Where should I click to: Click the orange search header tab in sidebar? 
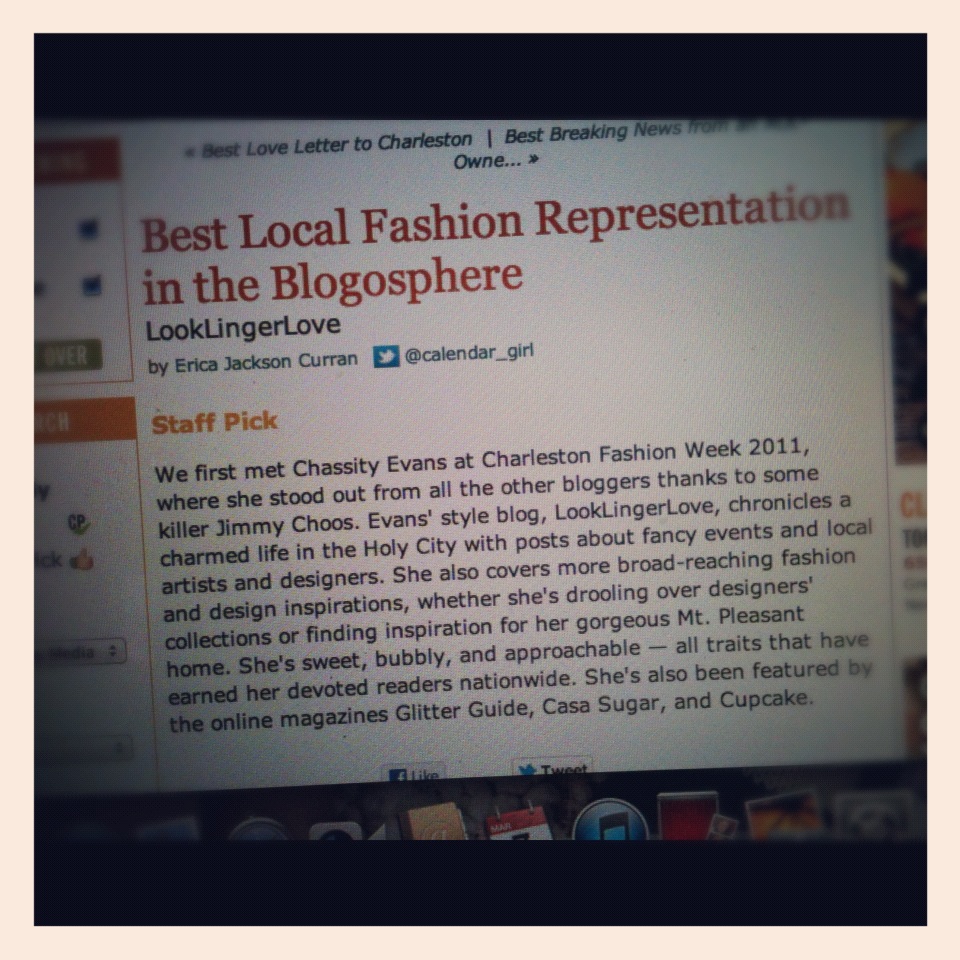tap(84, 421)
